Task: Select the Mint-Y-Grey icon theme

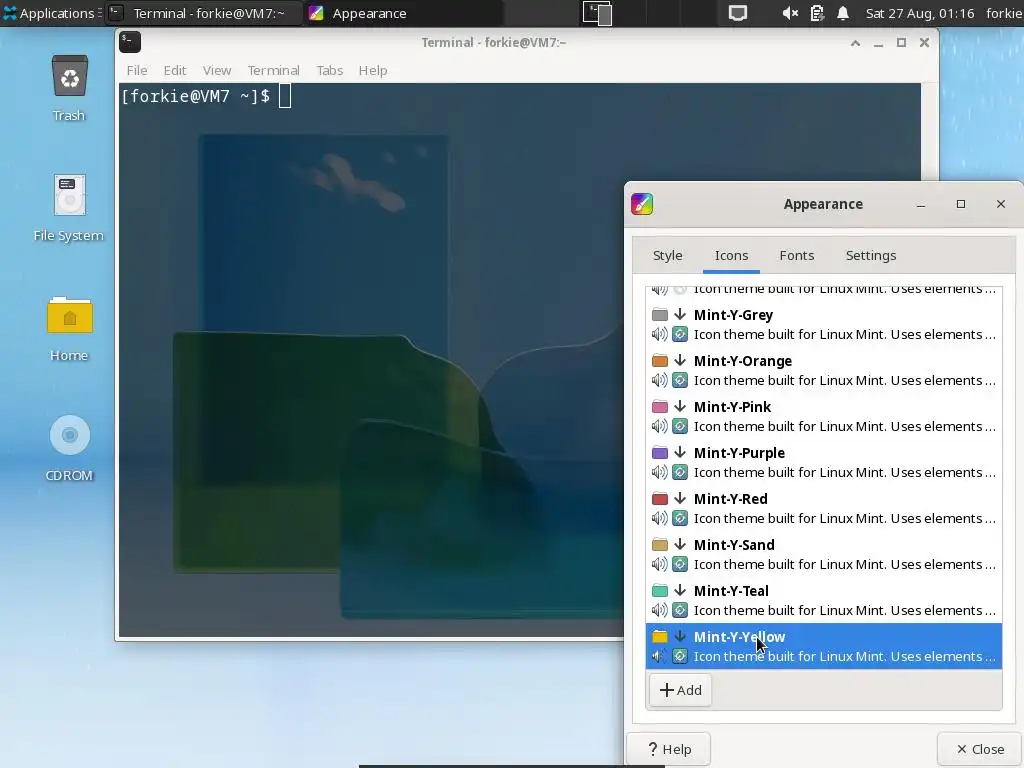Action: tap(824, 325)
